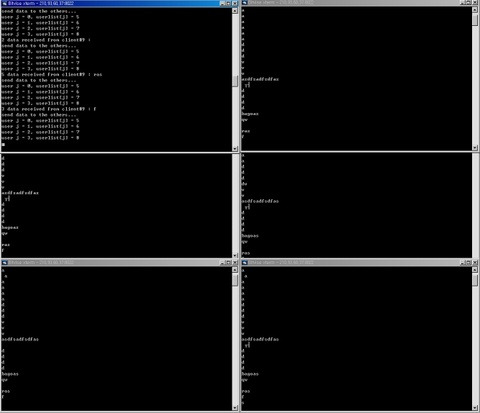Click the scroll-up arrow in the server log window
The width and height of the screenshot is (480, 413).
click(x=235, y=10)
